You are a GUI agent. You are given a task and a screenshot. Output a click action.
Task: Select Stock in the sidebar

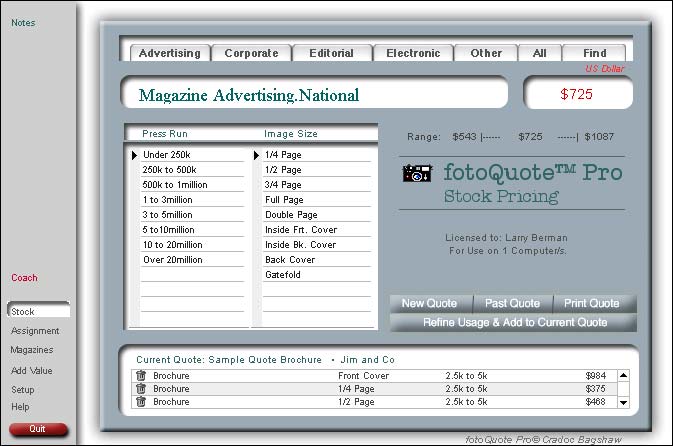(x=39, y=311)
